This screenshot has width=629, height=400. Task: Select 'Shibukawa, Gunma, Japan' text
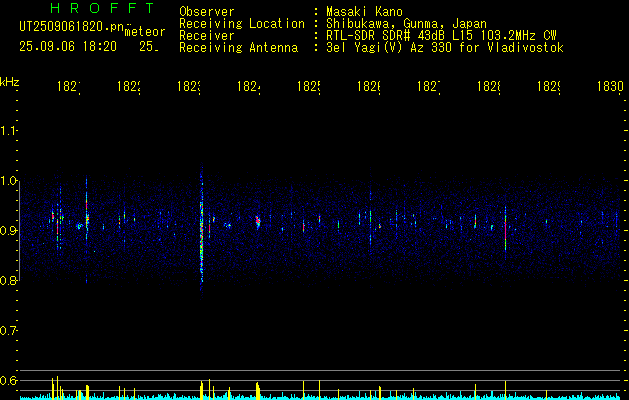pos(406,24)
